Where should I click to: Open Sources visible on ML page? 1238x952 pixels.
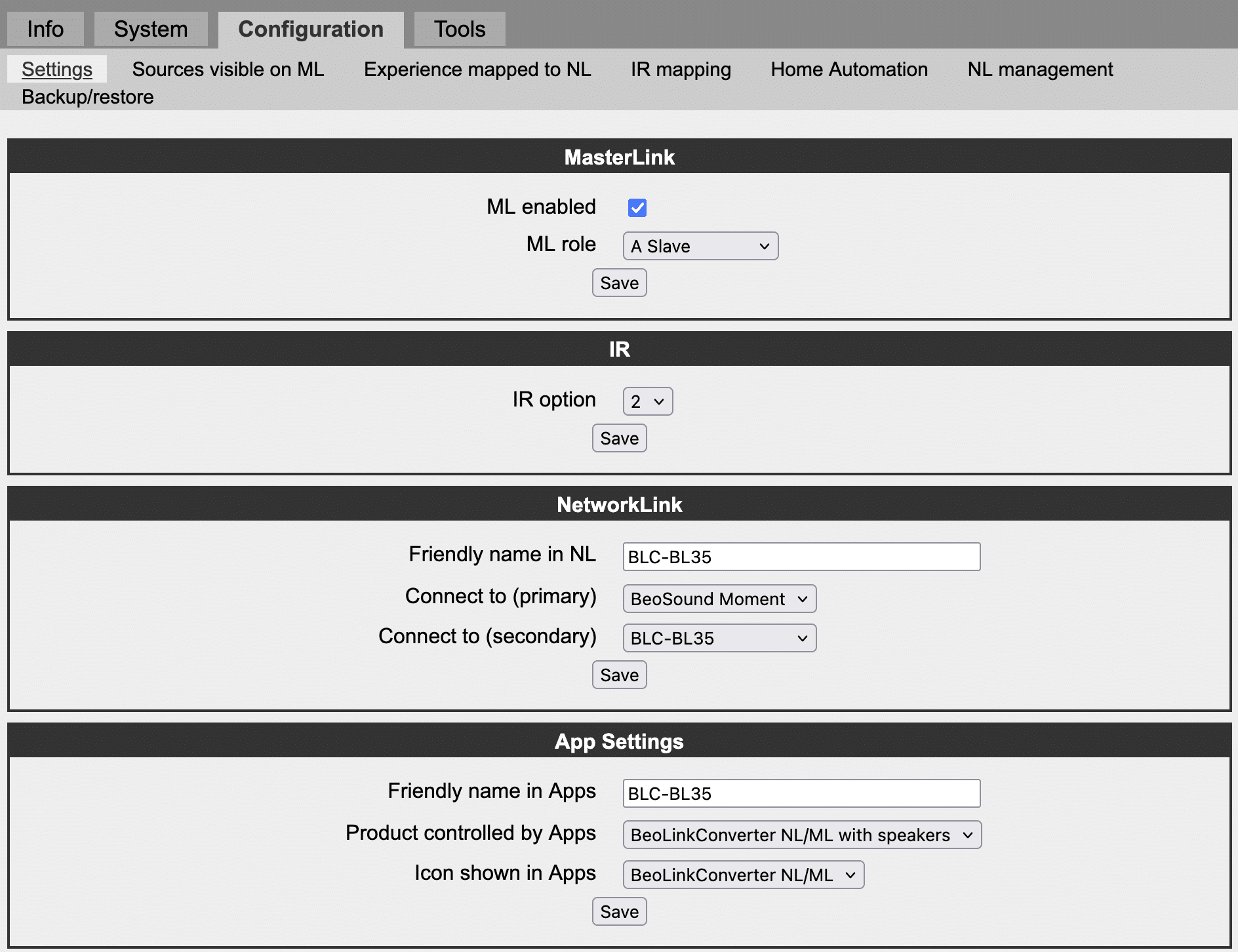(228, 69)
